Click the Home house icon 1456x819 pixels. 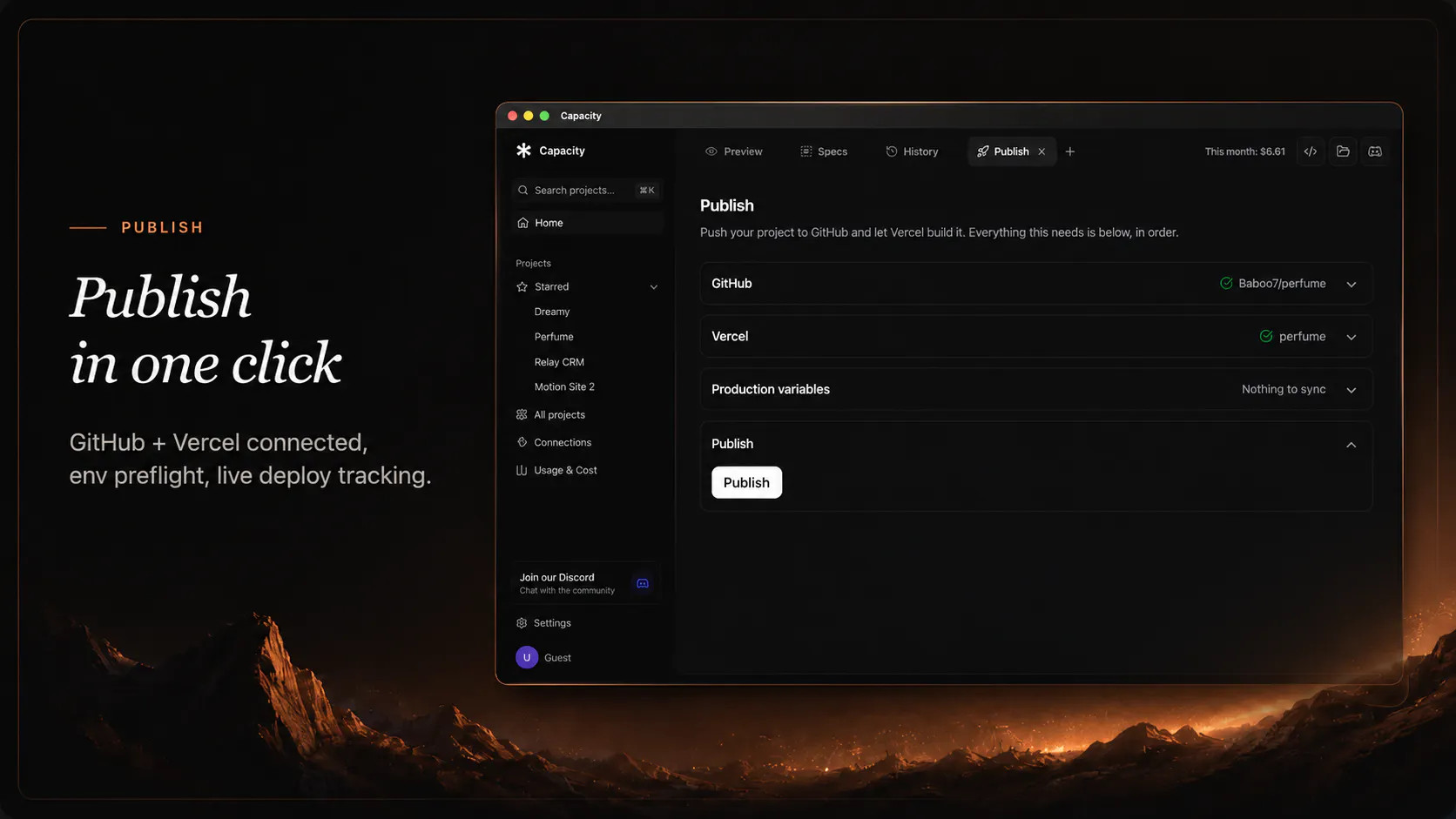coord(522,223)
